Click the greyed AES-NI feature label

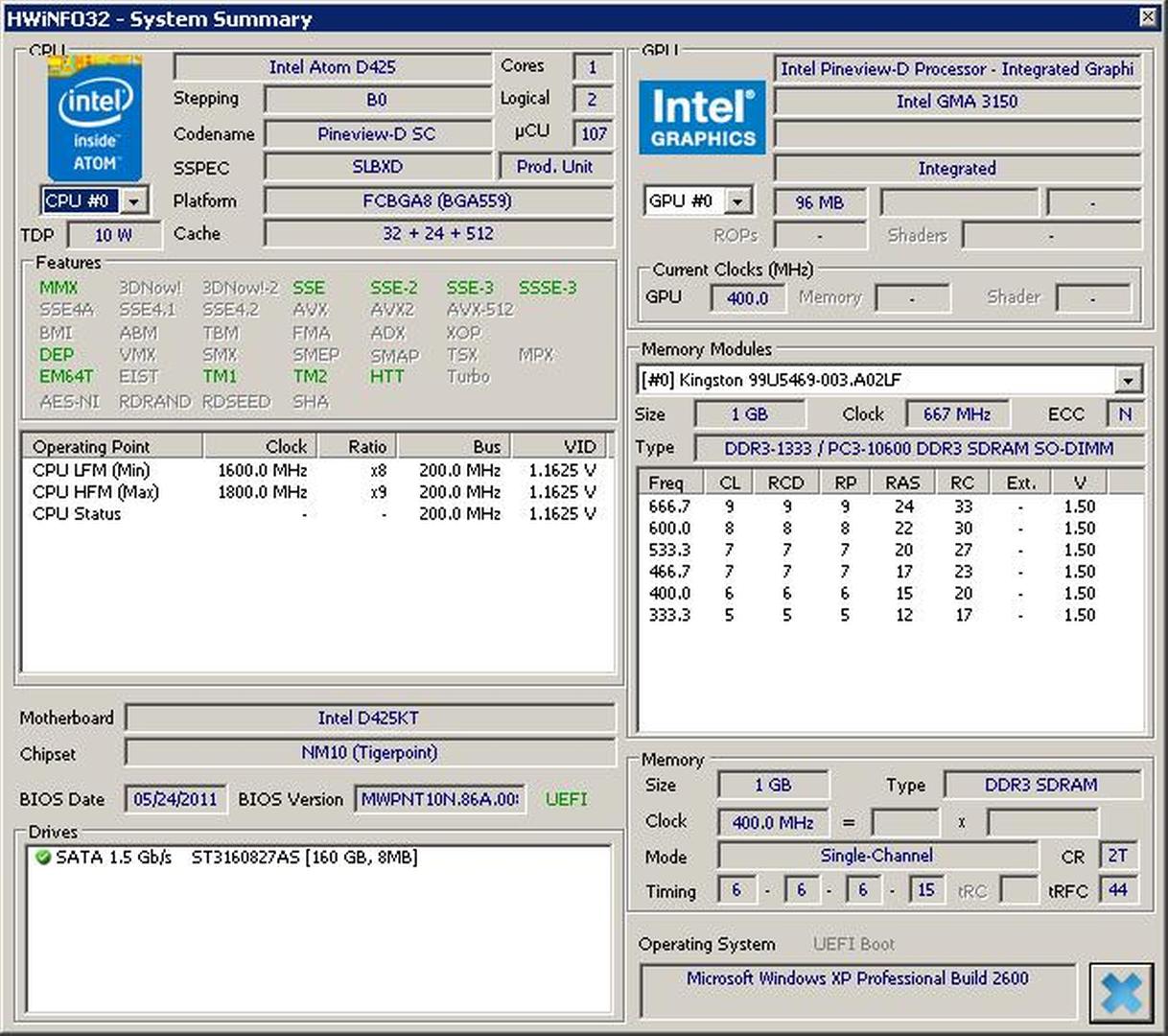[69, 402]
